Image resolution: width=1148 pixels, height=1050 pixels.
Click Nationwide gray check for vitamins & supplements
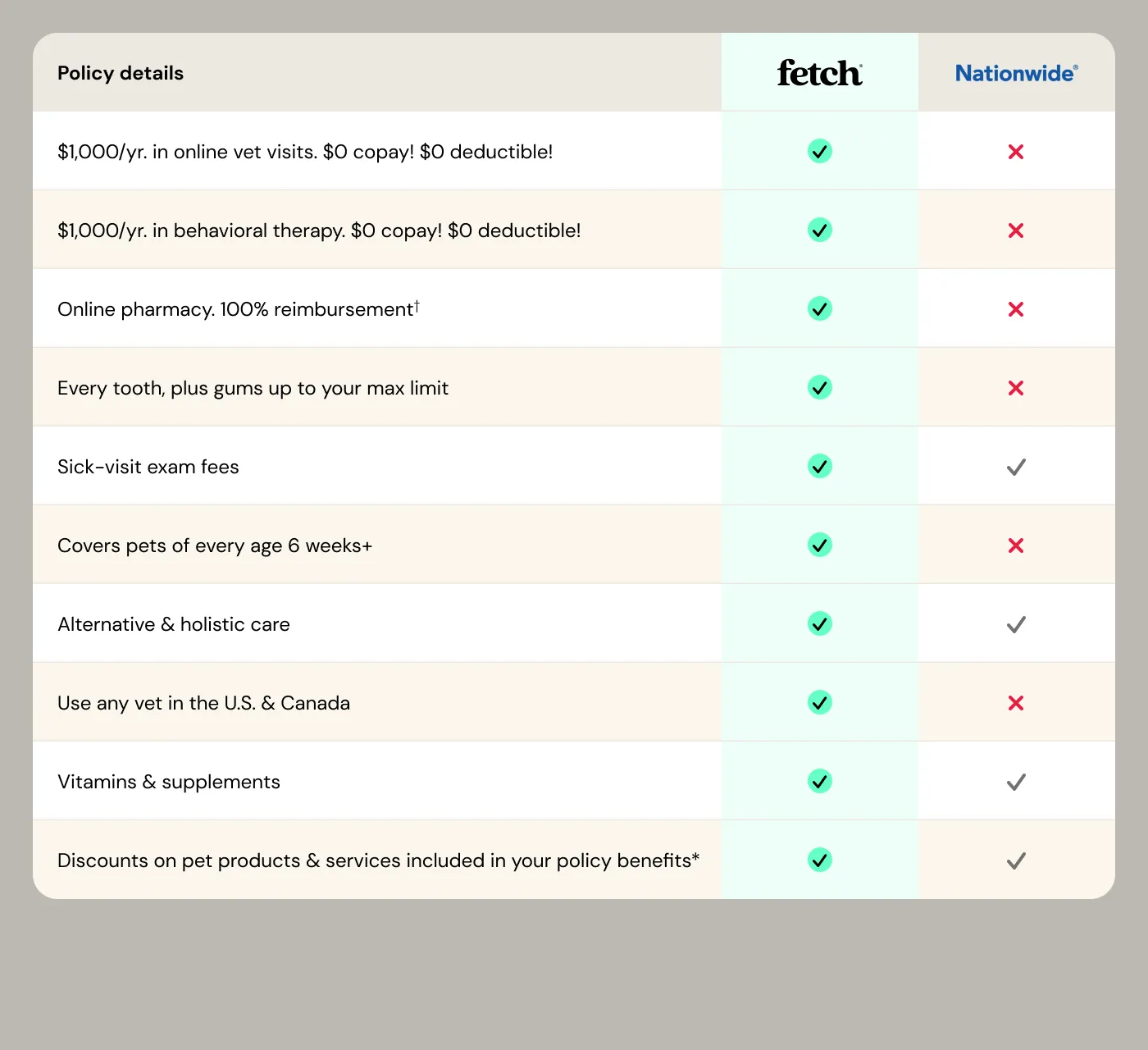1016,782
